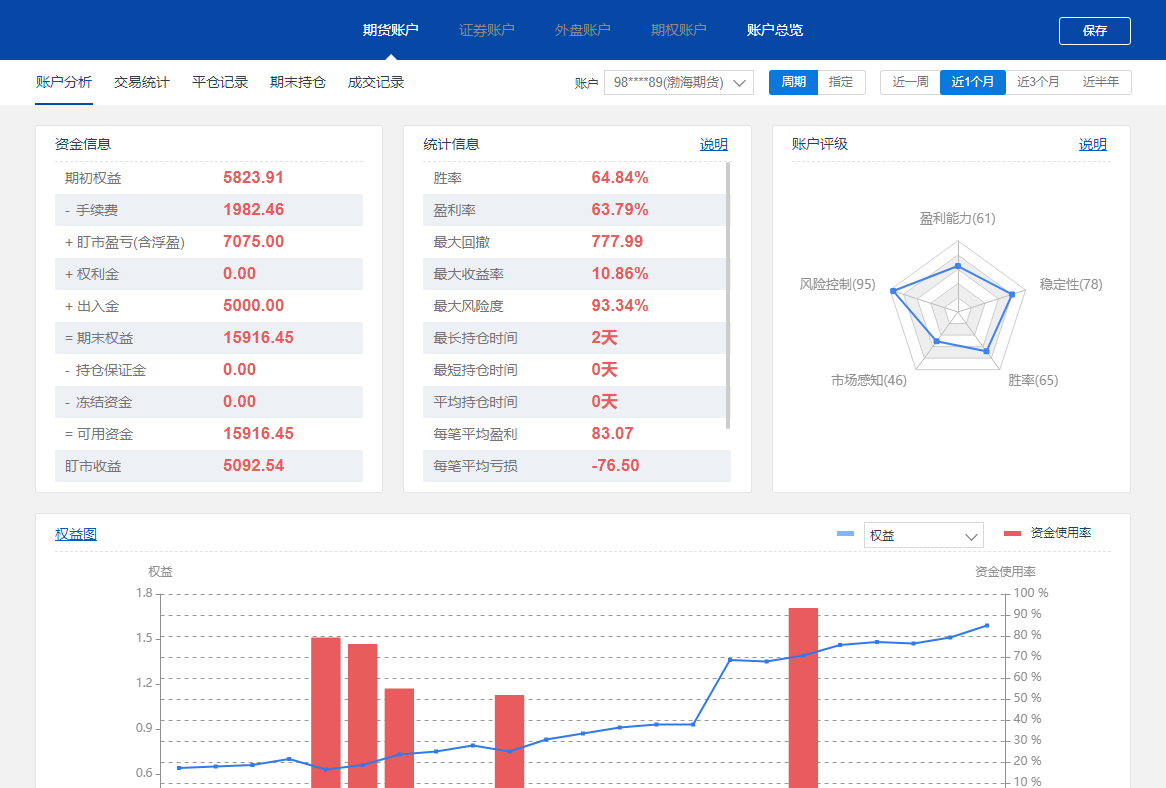Viewport: 1166px width, 788px height.
Task: Select the 指定 mode toggle
Action: point(841,82)
